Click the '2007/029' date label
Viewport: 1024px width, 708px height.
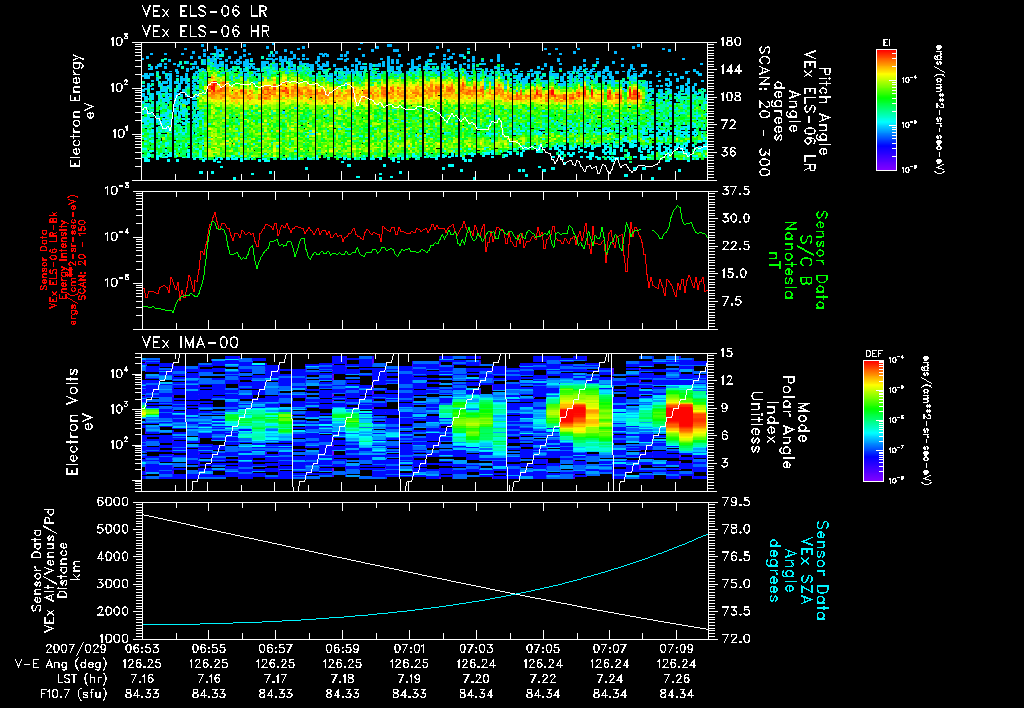click(x=77, y=650)
